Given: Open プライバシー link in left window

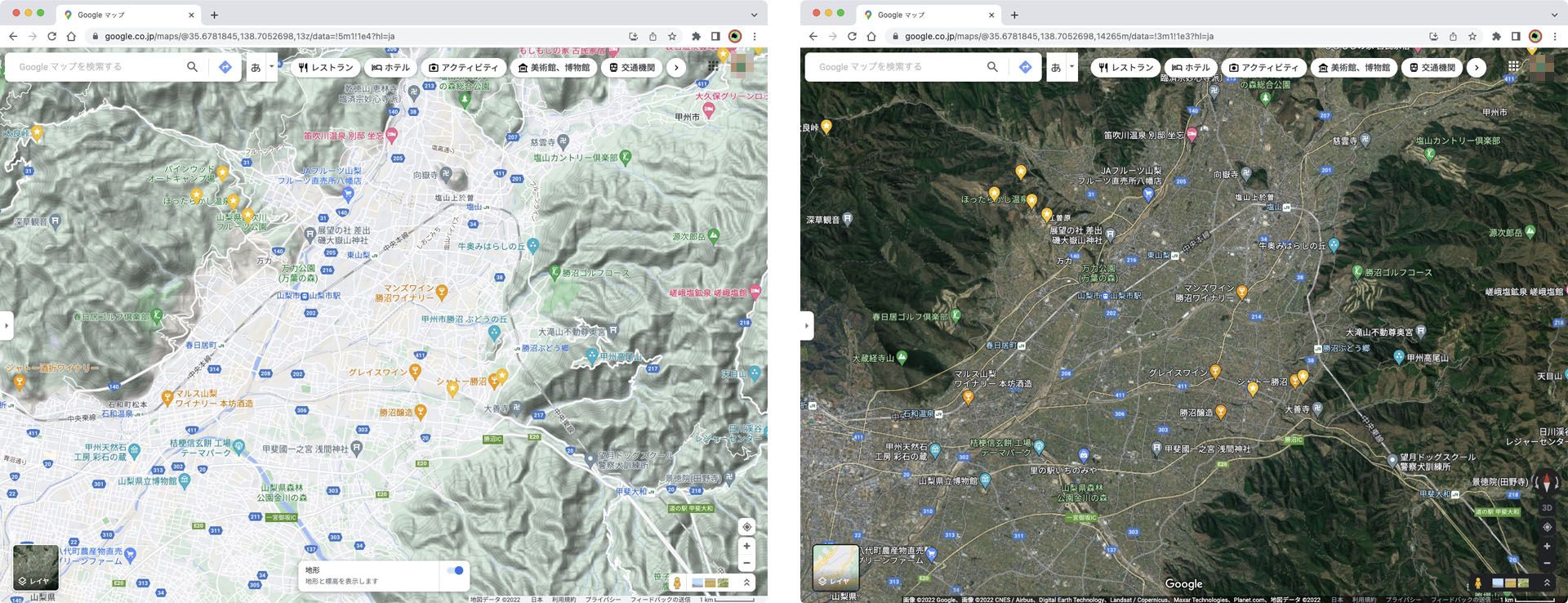Looking at the screenshot, I should pos(603,599).
